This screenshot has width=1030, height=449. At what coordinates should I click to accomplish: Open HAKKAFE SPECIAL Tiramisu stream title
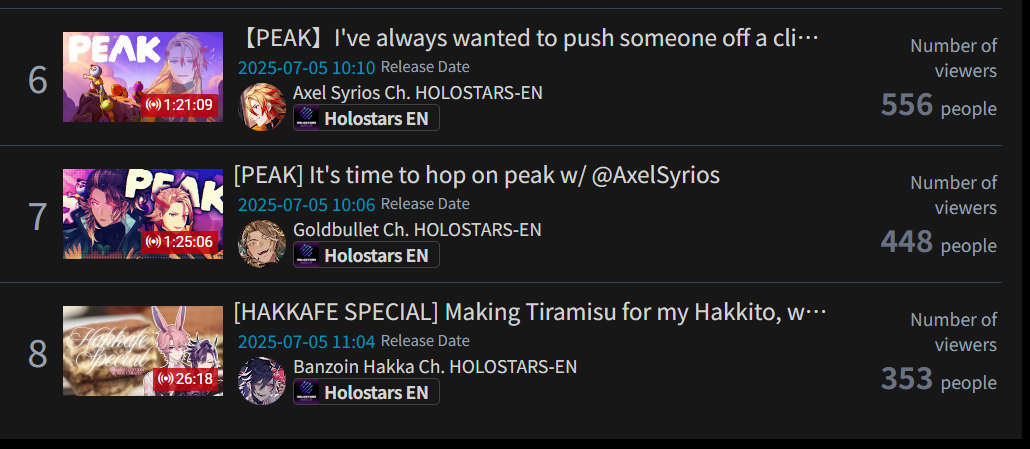tap(530, 313)
